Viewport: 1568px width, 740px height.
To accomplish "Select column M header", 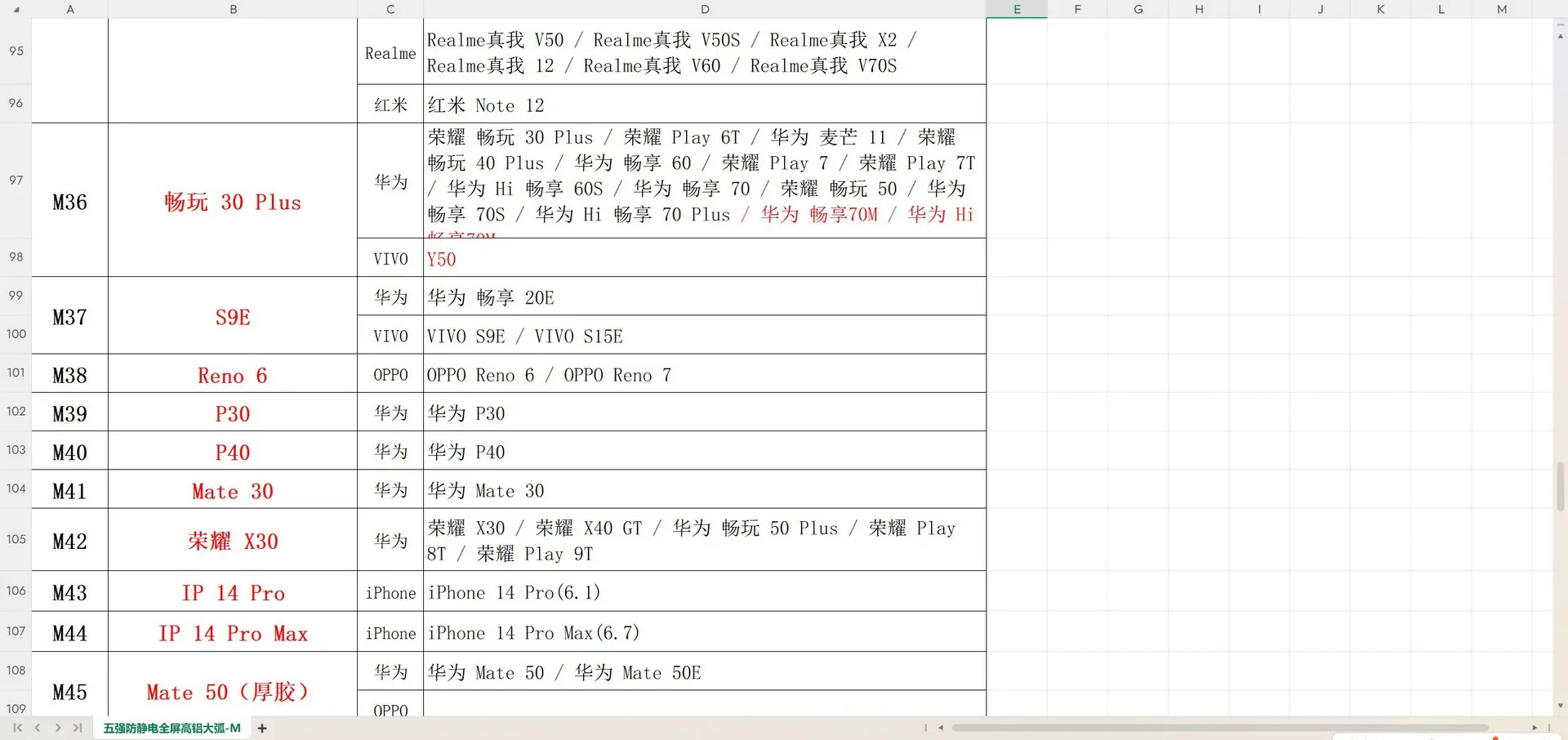I will pyautogui.click(x=1502, y=10).
